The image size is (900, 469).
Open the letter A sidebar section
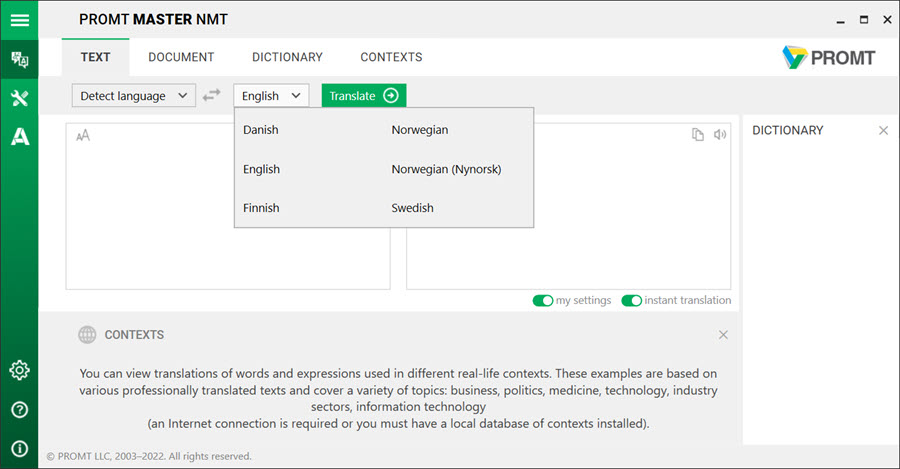(x=20, y=137)
